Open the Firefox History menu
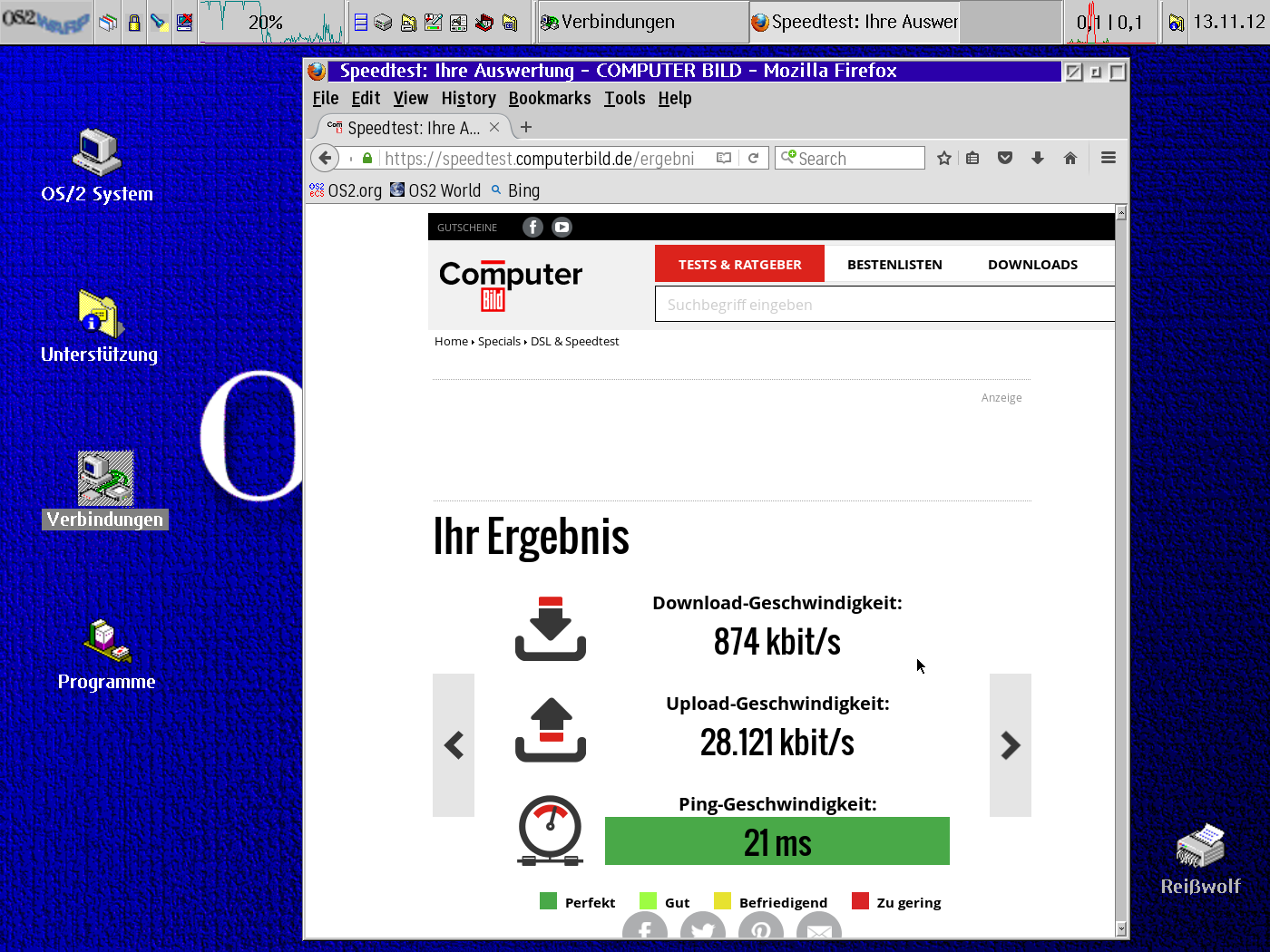 (x=469, y=98)
